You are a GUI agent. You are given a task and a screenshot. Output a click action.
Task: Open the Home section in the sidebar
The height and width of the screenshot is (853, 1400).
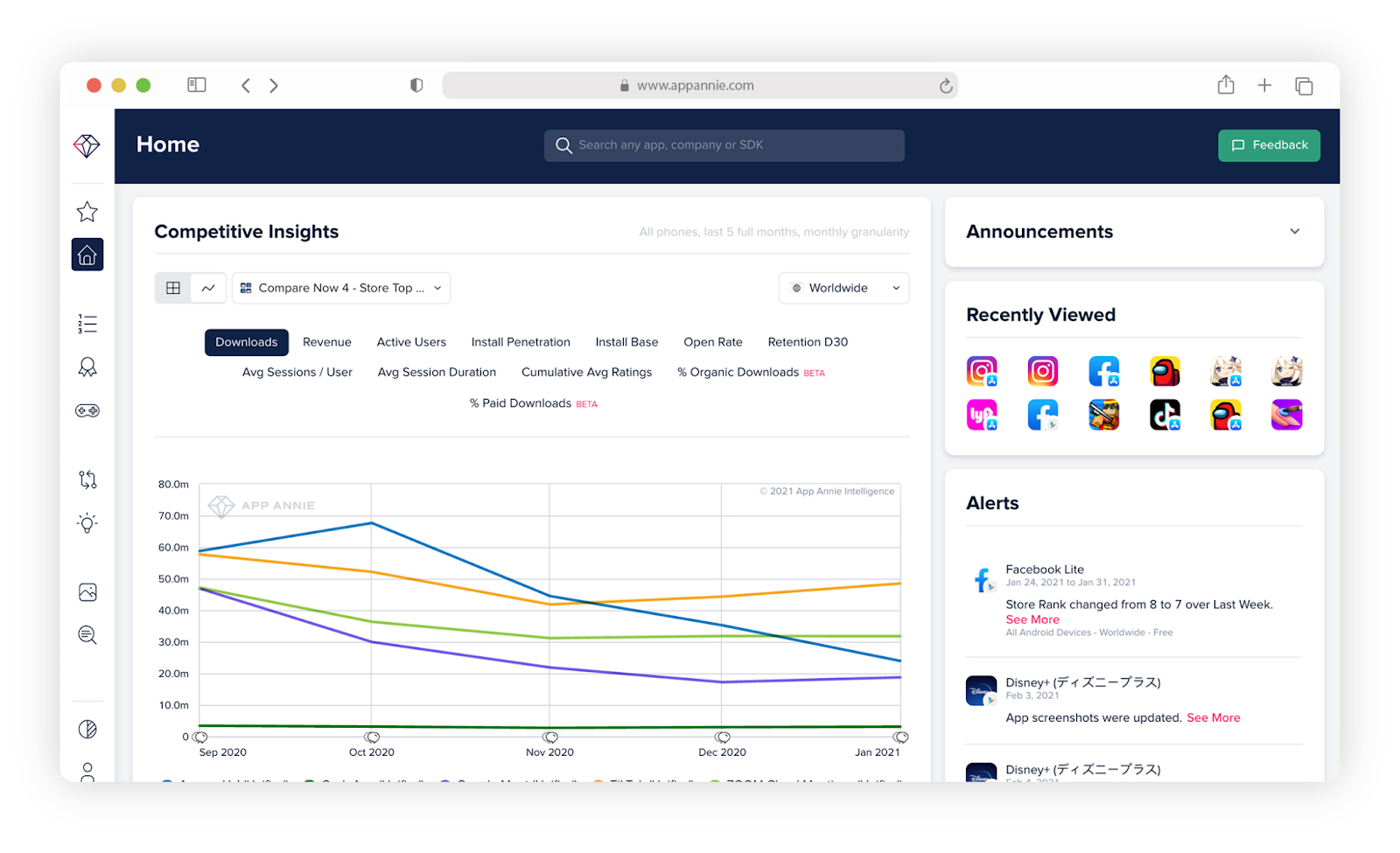coord(87,255)
